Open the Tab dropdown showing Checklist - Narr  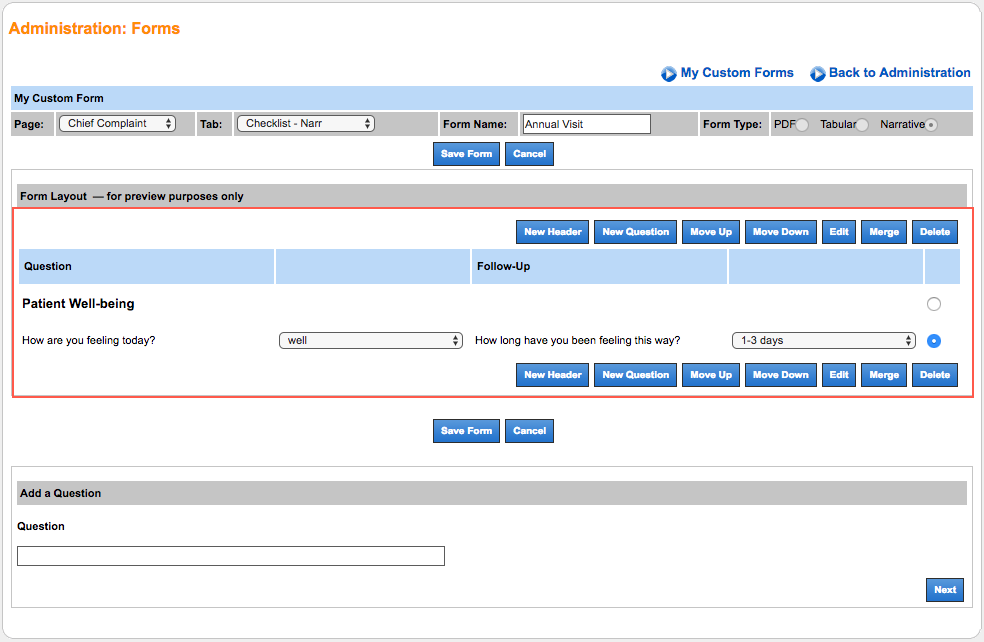[305, 123]
